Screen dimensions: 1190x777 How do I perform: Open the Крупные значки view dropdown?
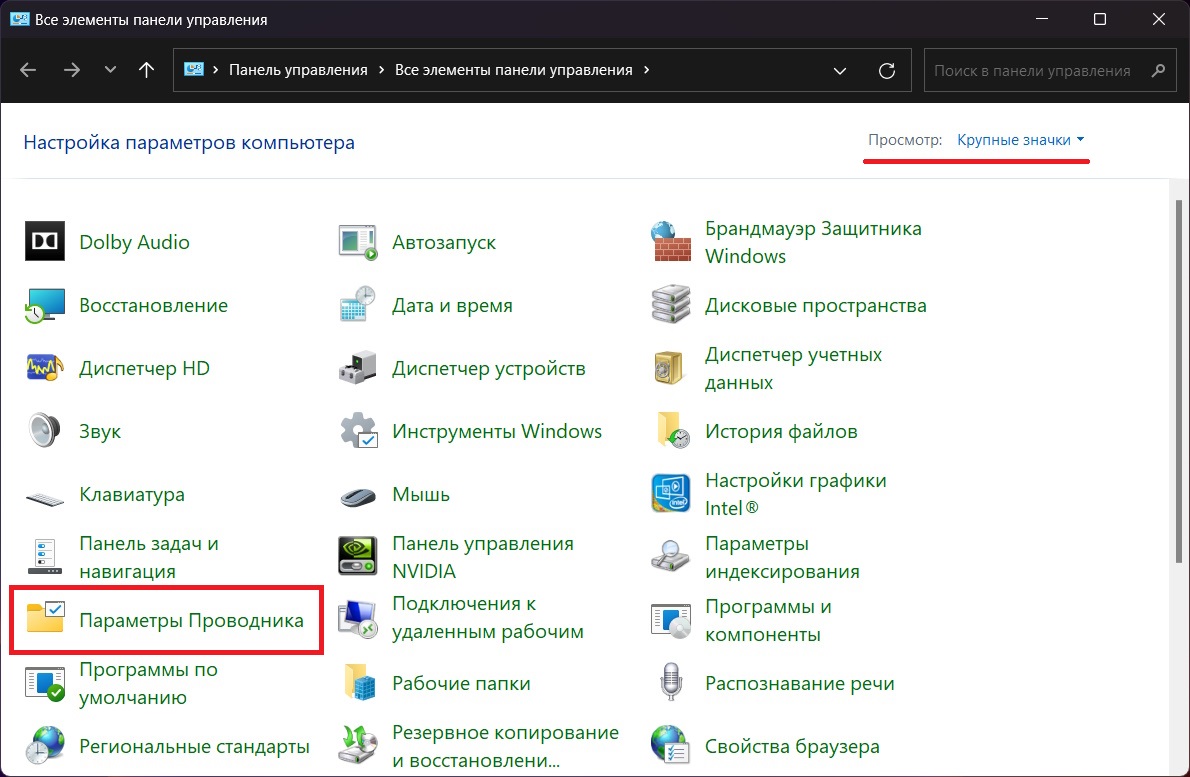point(1020,140)
